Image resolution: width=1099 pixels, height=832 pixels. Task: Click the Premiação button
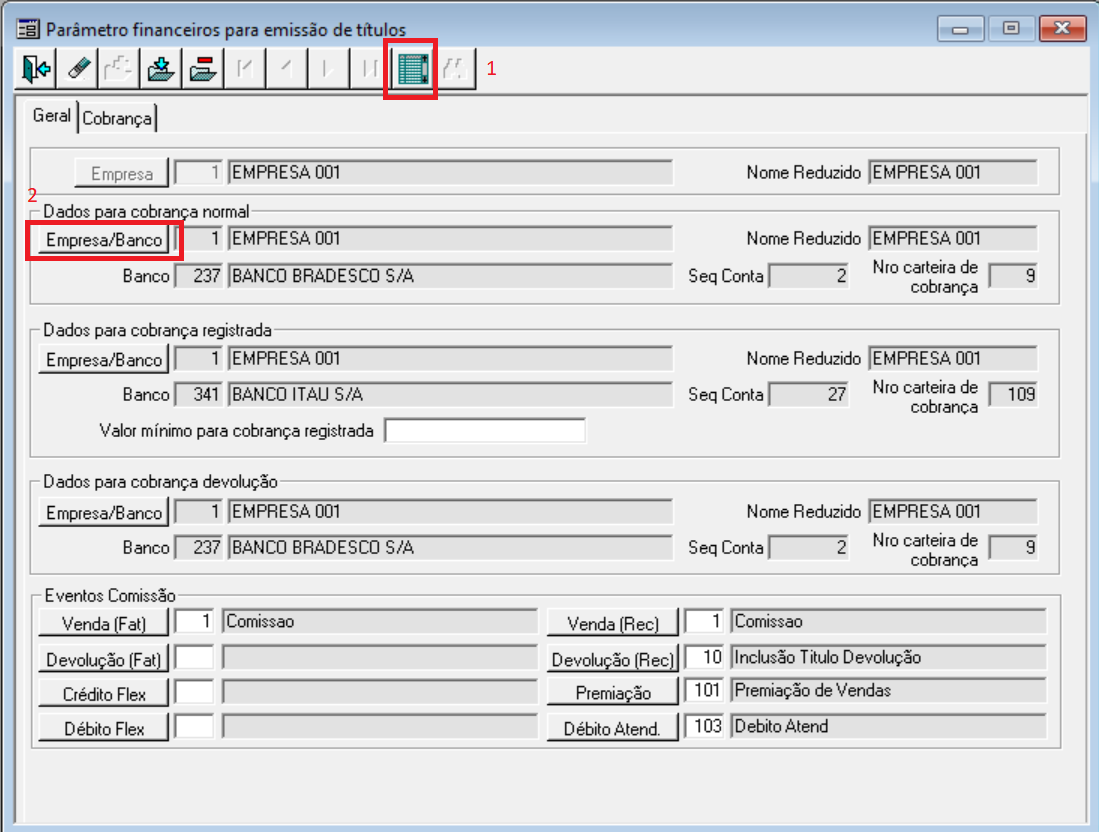click(x=613, y=693)
